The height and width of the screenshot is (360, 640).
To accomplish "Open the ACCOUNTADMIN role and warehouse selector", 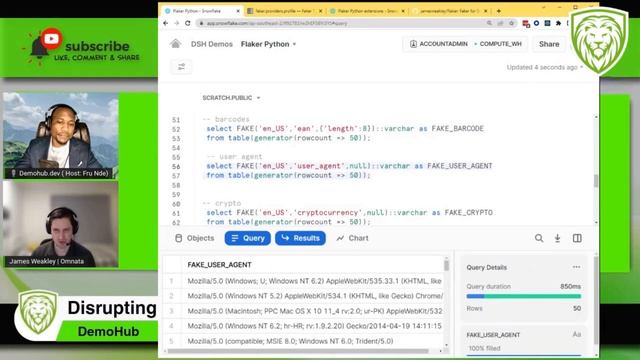I will [465, 44].
